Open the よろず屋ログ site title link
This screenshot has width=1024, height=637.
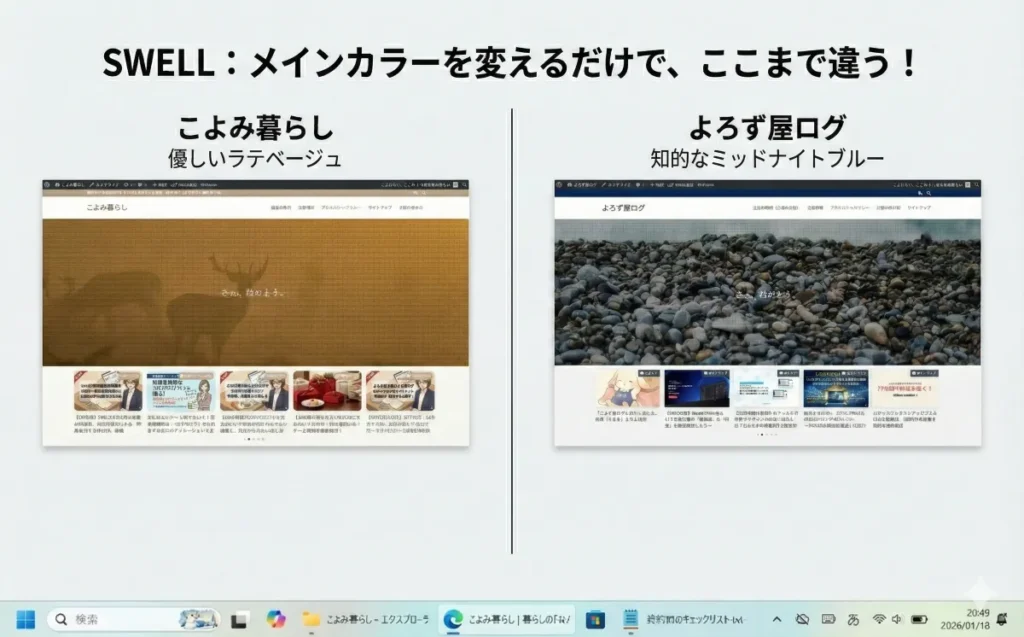click(x=624, y=208)
